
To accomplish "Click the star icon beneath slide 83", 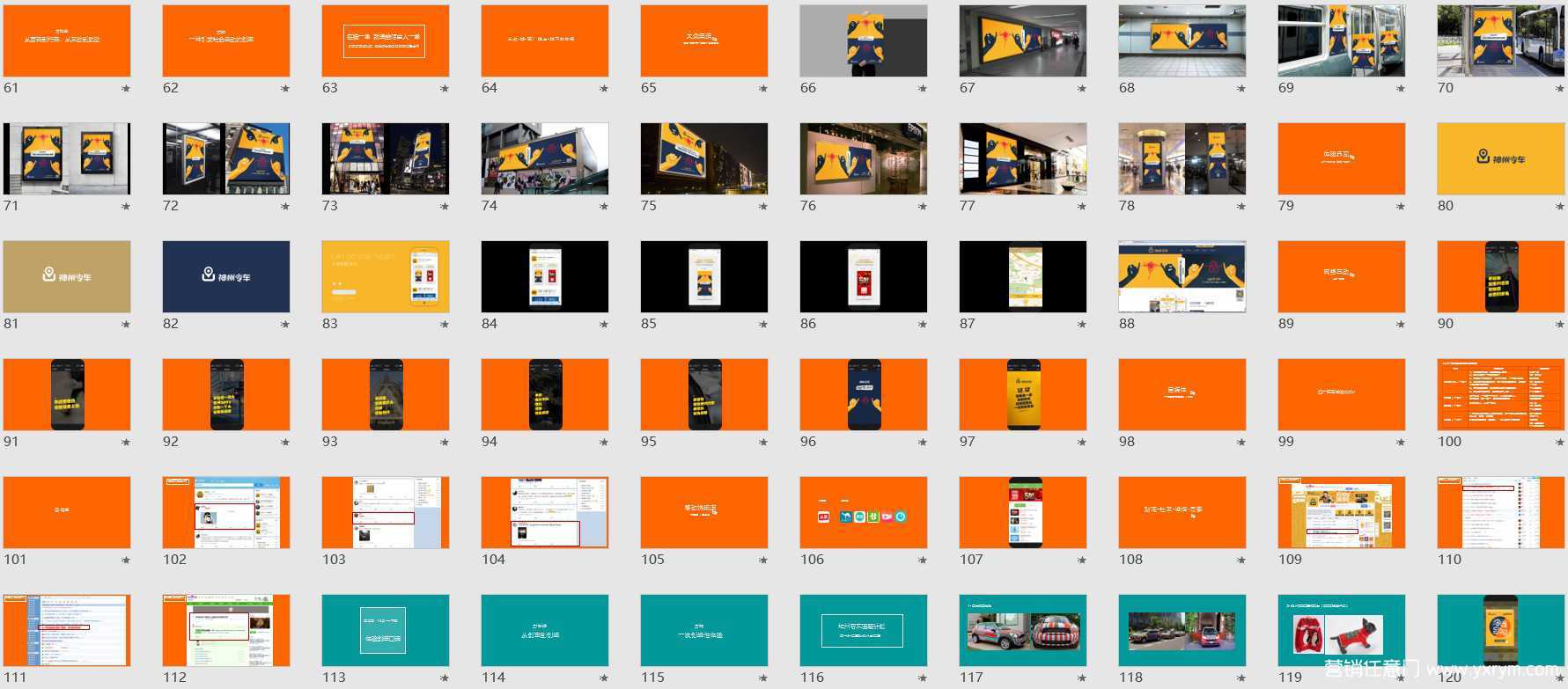I will 445,325.
